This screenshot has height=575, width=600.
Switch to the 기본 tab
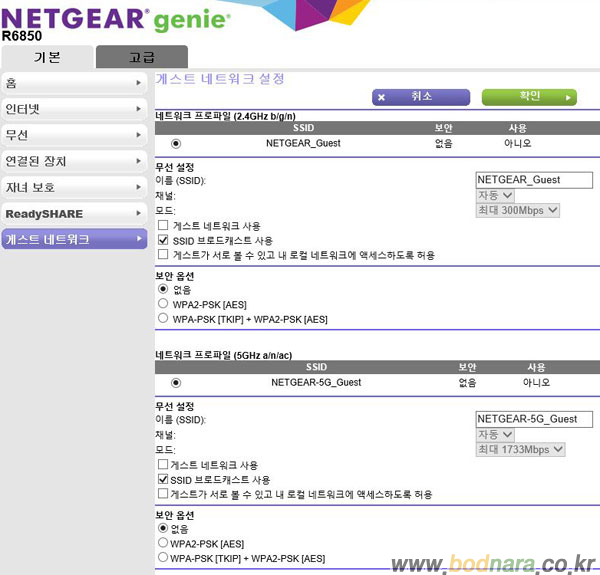point(47,57)
